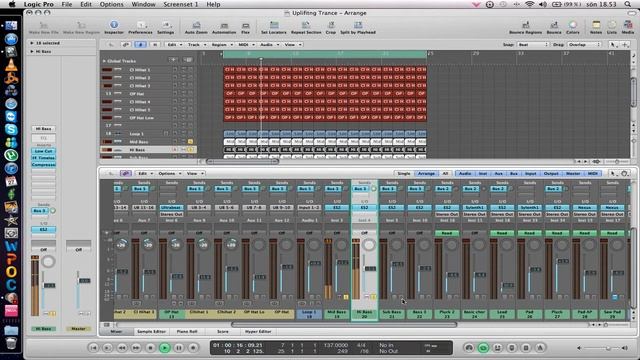Viewport: 640px width, 360px height.
Task: Toggle the MIDI channel filter button
Action: pyautogui.click(x=592, y=173)
